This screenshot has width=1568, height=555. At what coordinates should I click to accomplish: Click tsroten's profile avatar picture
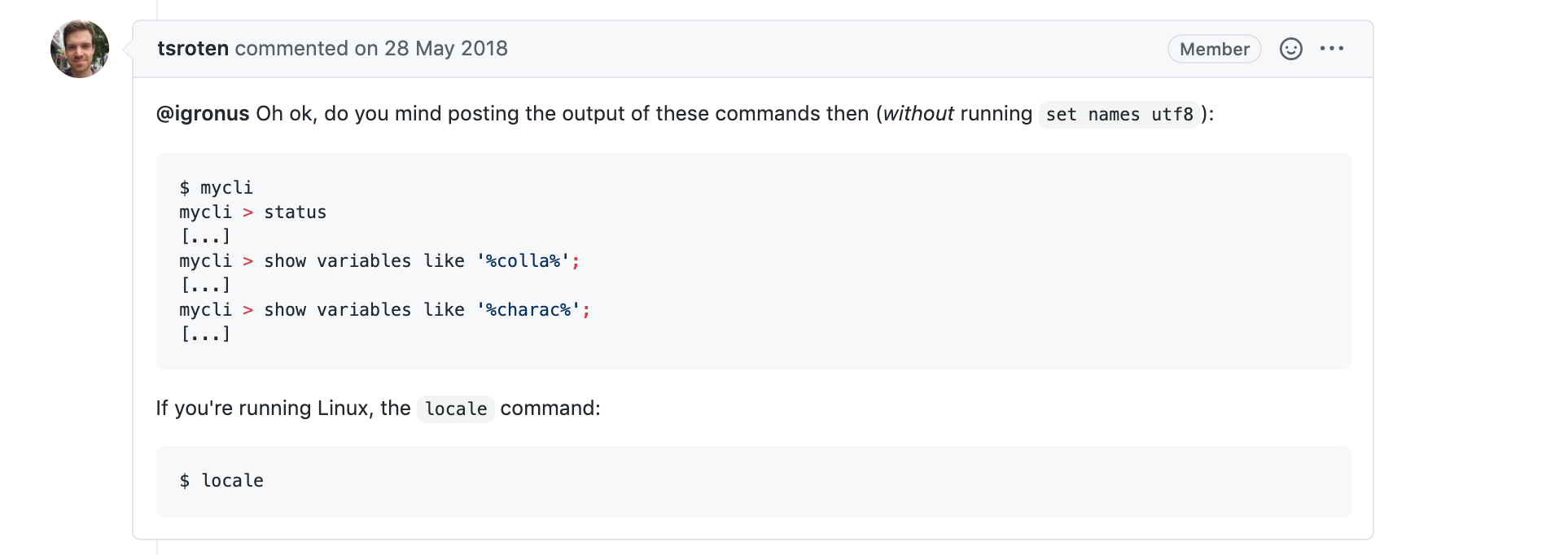[x=80, y=49]
